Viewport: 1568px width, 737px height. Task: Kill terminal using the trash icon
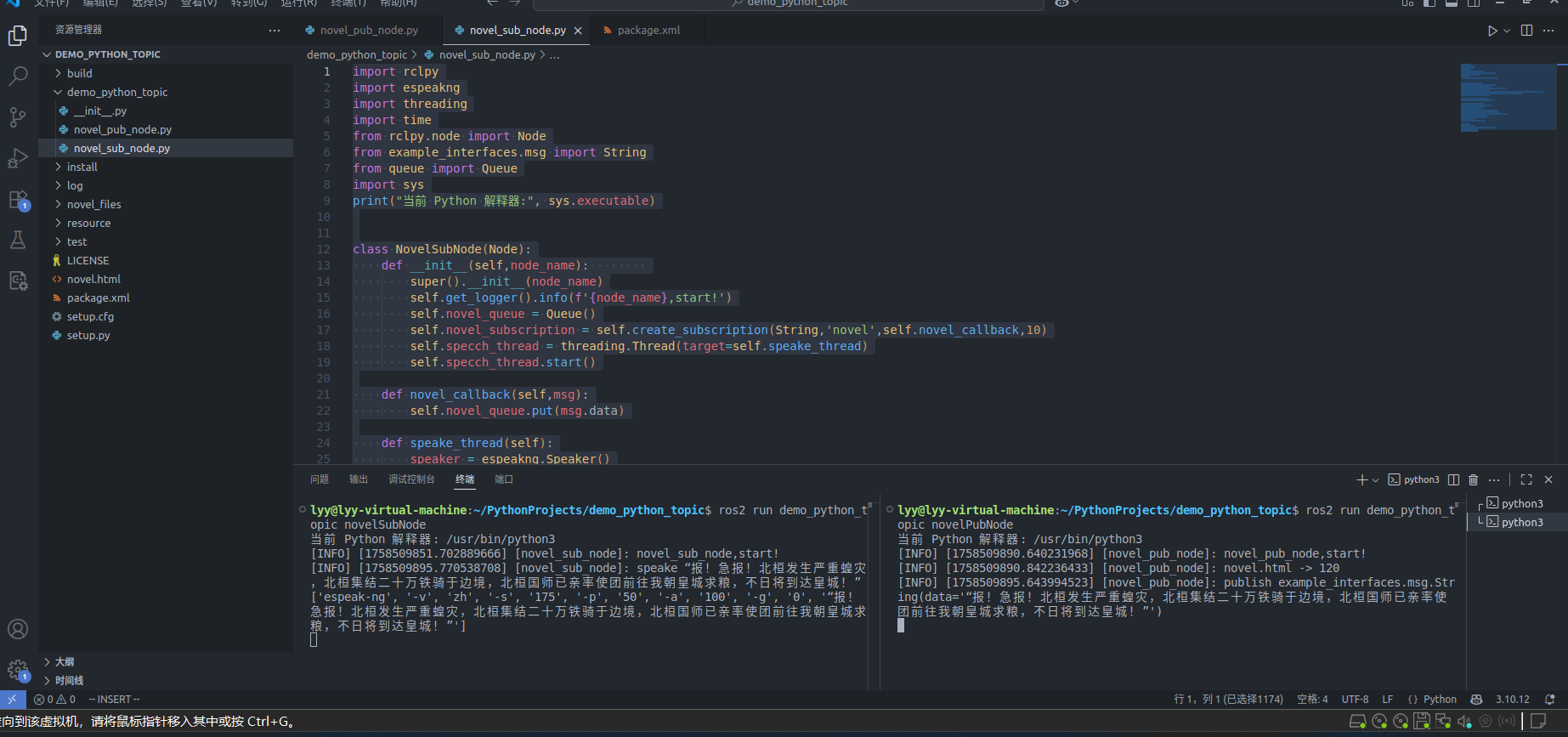(x=1474, y=480)
